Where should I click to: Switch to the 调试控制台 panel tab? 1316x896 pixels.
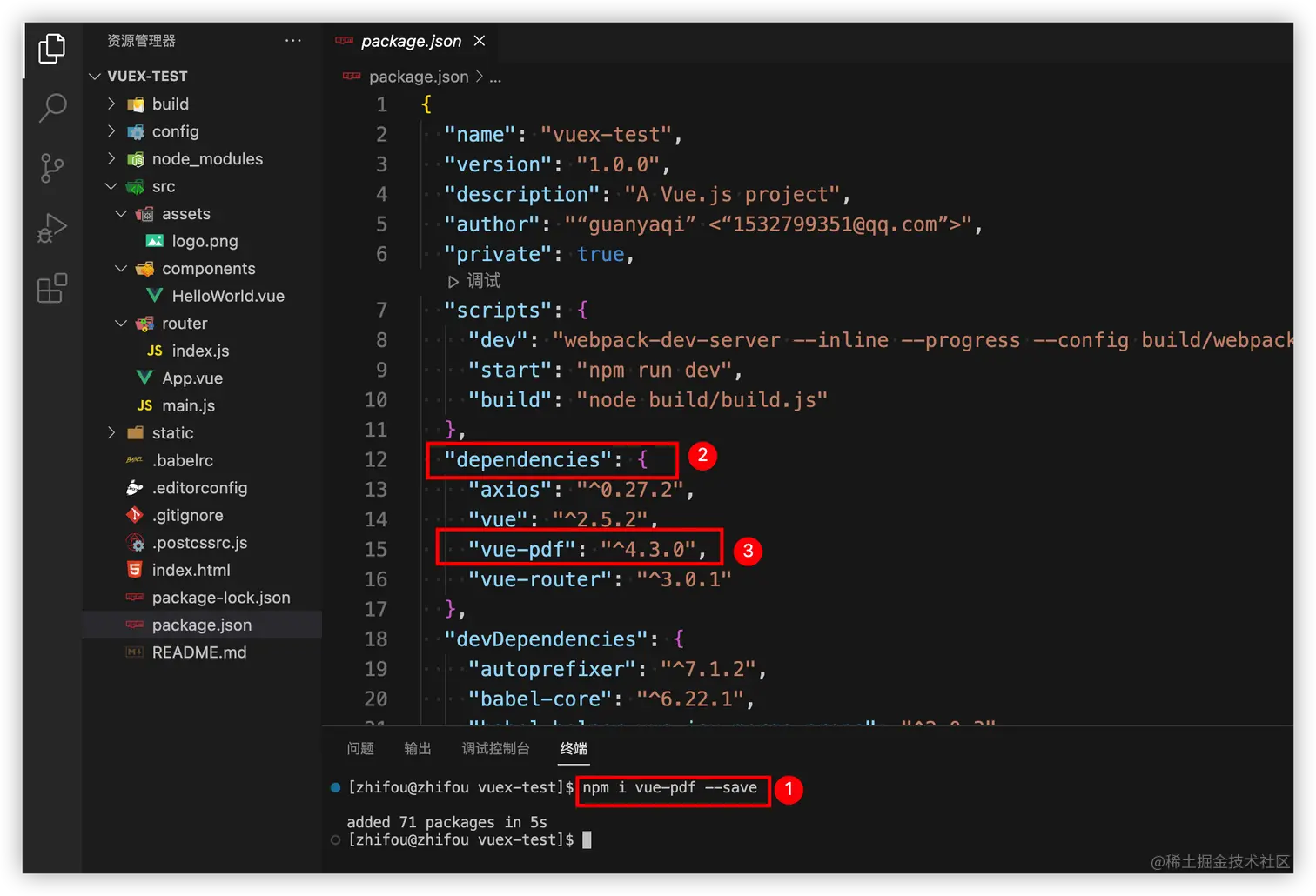point(495,749)
